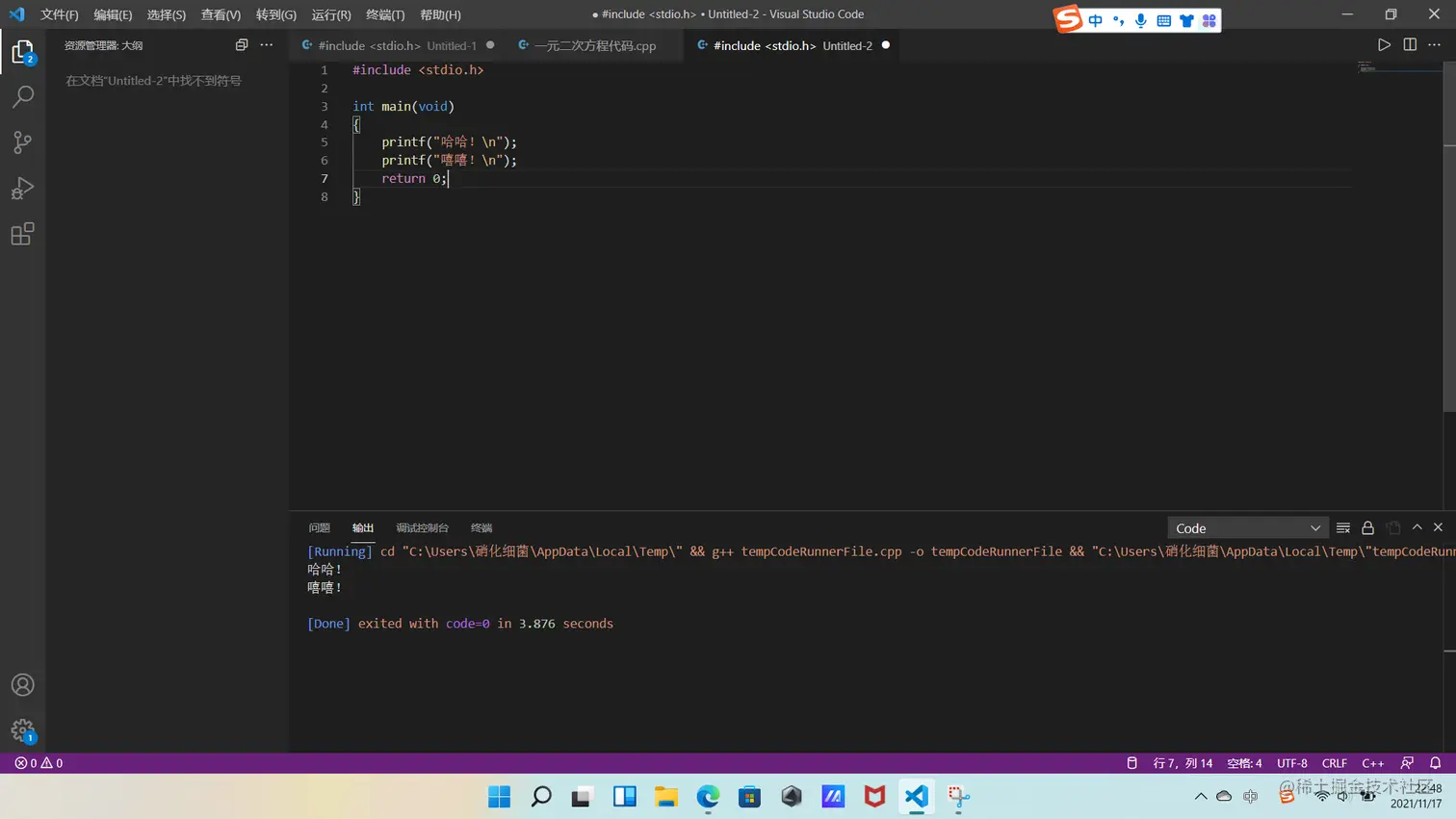The image size is (1456, 819).
Task: Open the Code output channel dropdown
Action: click(1247, 528)
